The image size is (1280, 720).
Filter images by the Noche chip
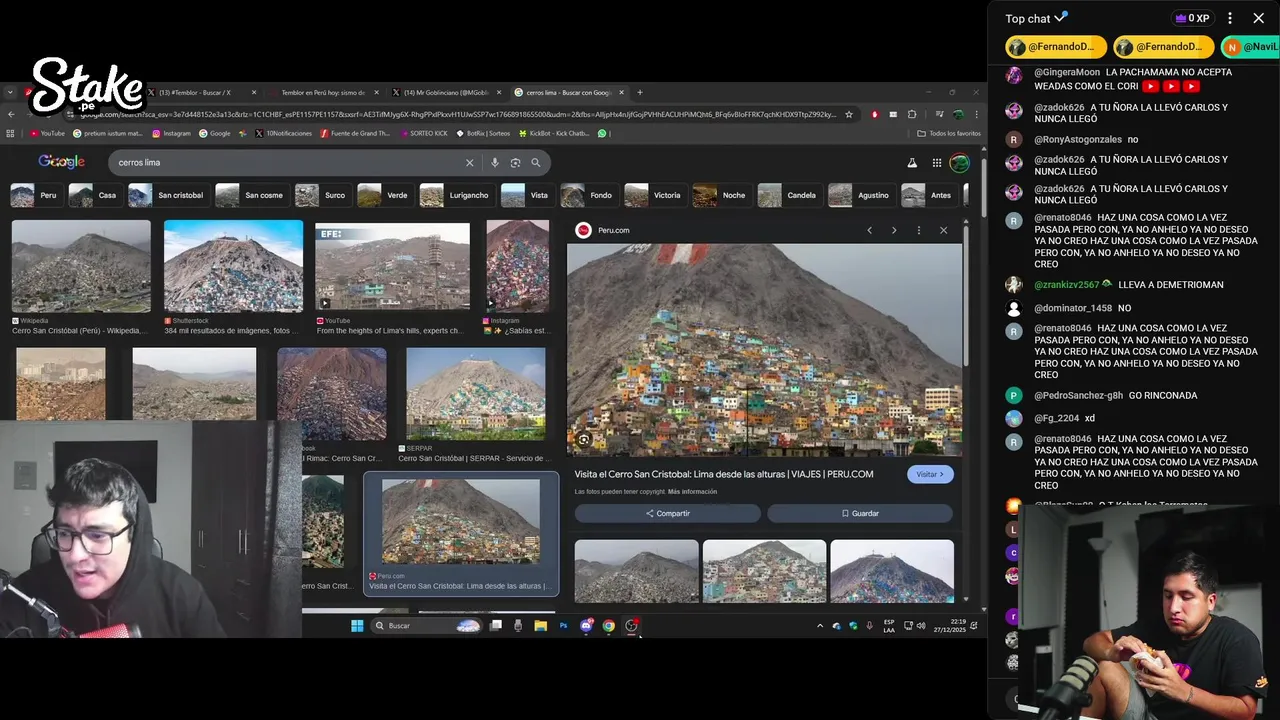point(720,195)
